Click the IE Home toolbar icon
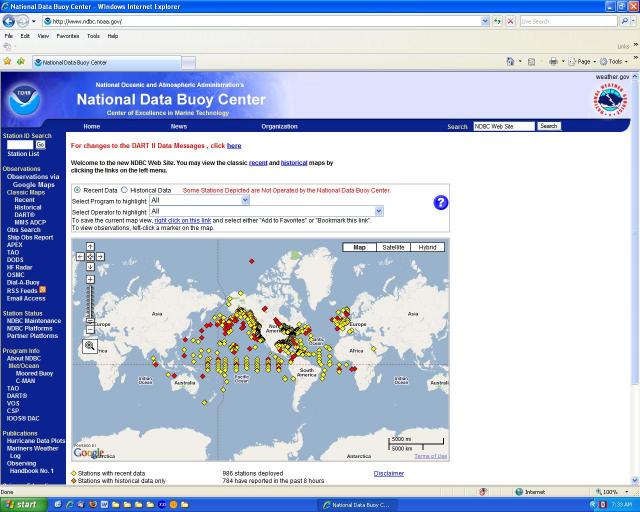Image resolution: width=640 pixels, height=512 pixels. (x=510, y=62)
